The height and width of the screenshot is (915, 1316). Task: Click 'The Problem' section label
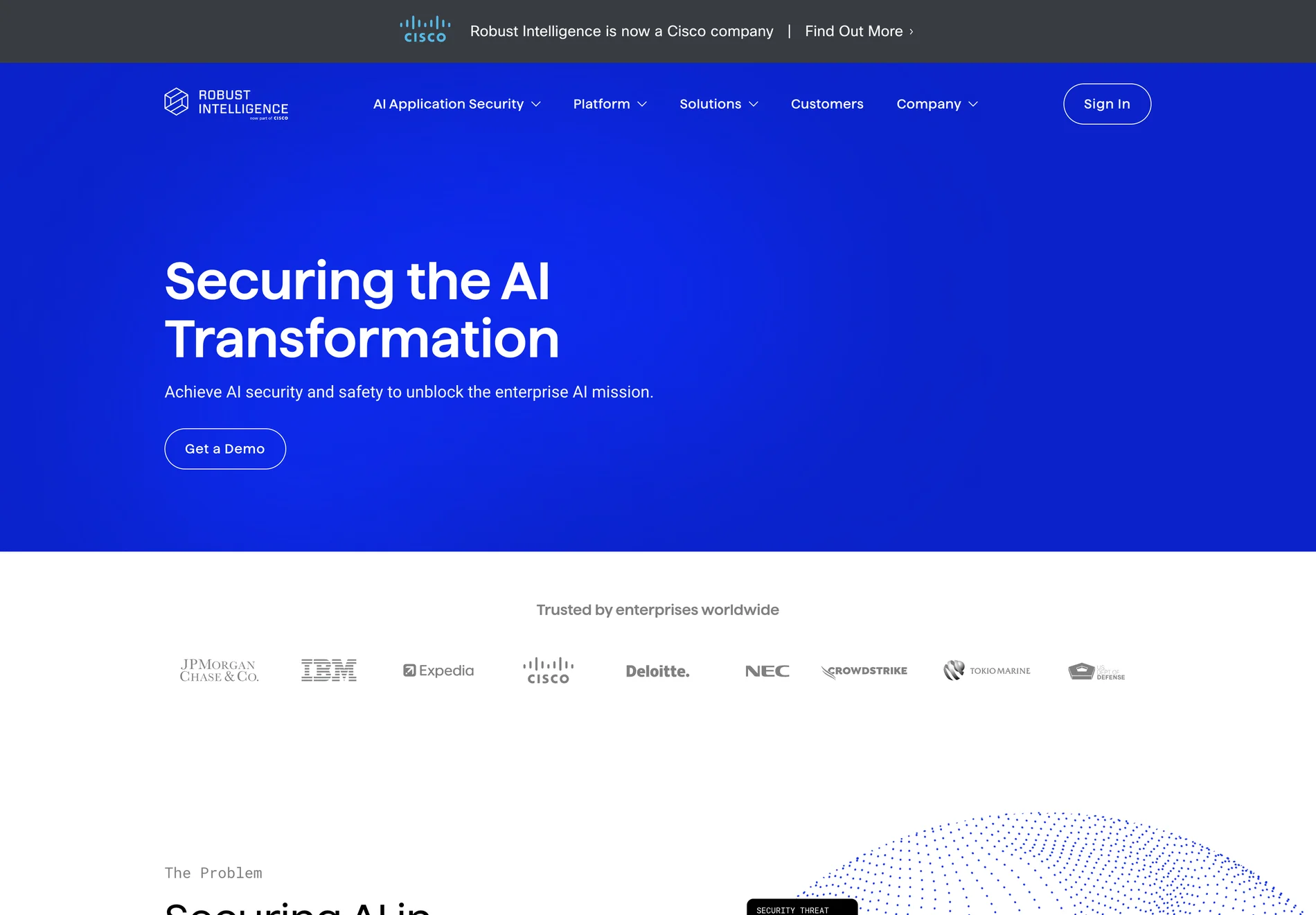click(213, 873)
